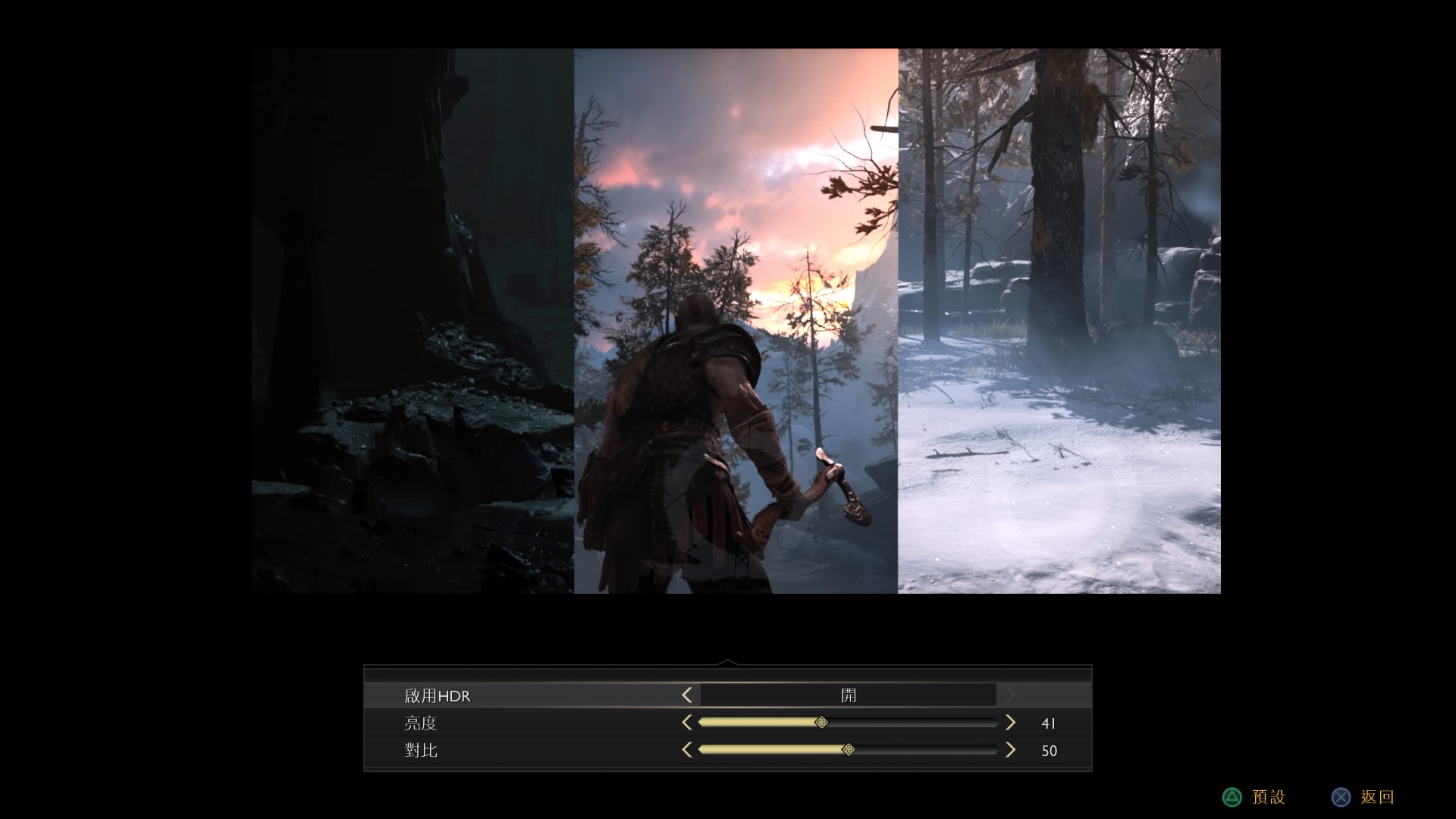The image size is (1456, 819).
Task: Click the dimmed right arrow of 啟用HDR
Action: point(1010,695)
